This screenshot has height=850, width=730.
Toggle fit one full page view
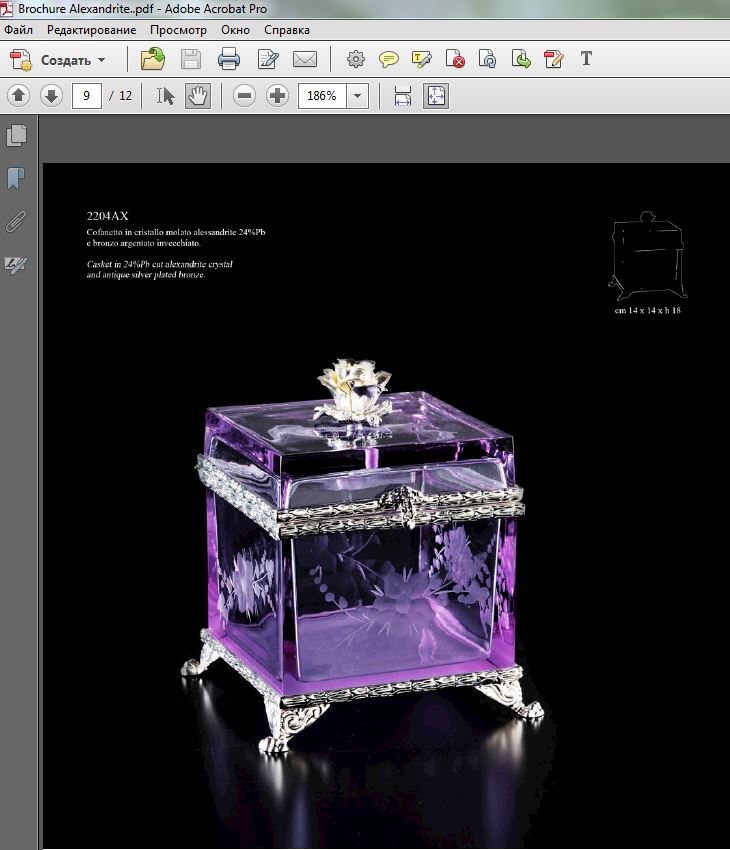436,96
